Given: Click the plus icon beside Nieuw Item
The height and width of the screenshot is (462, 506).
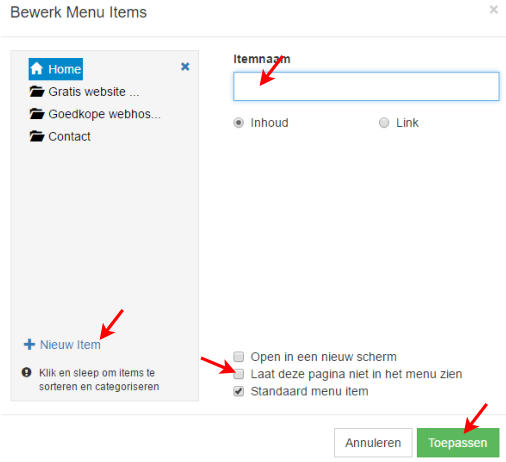Looking at the screenshot, I should pyautogui.click(x=29, y=344).
